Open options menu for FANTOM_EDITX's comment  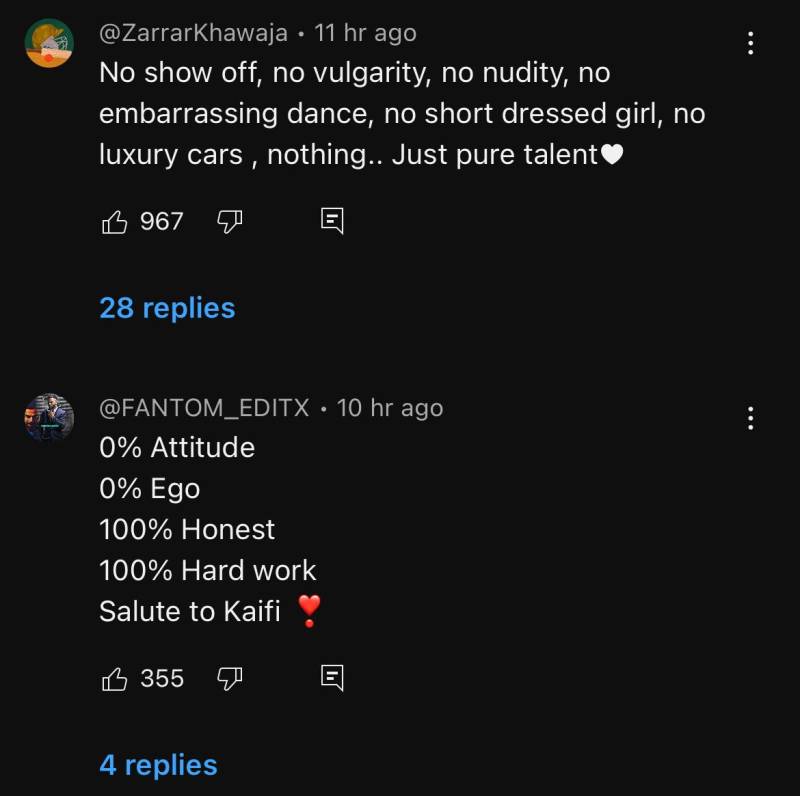click(x=750, y=418)
